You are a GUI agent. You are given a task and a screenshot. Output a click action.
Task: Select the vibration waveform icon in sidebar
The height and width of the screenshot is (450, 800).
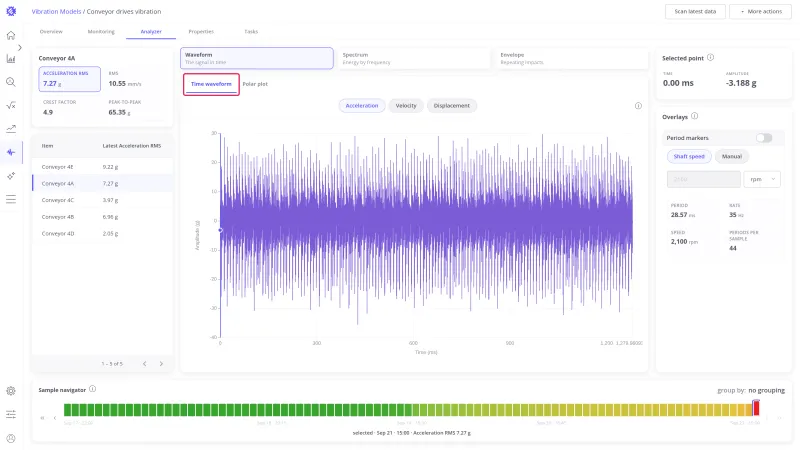(x=11, y=152)
